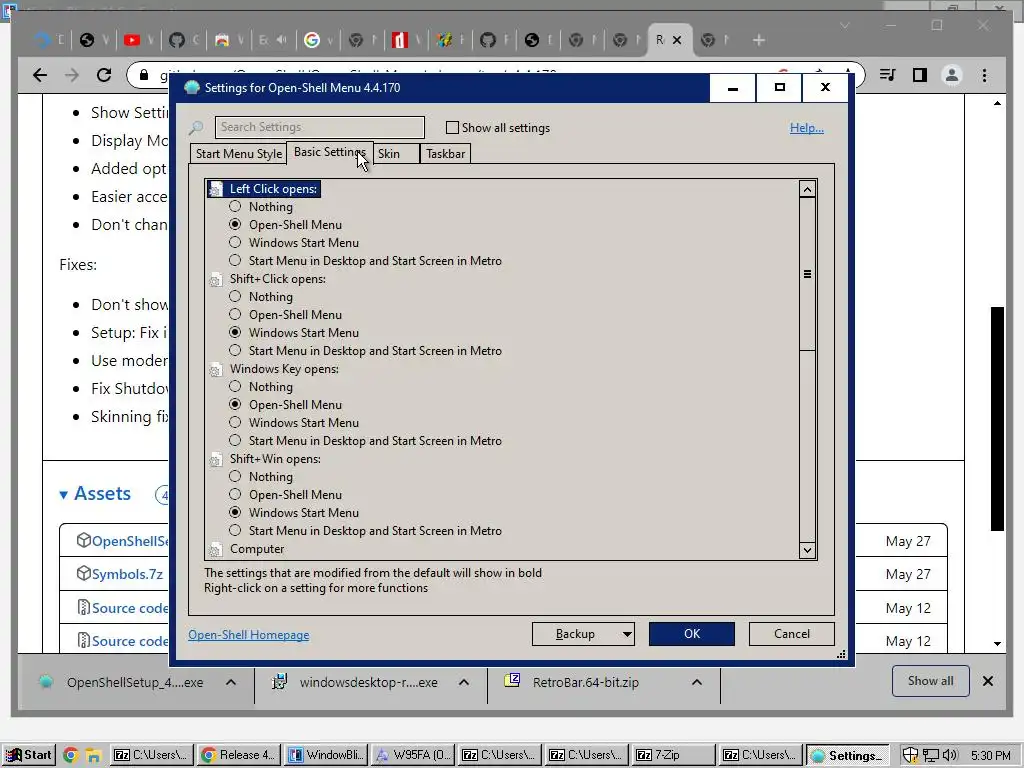1024x768 pixels.
Task: Click Show all in the downloads bar
Action: (931, 681)
